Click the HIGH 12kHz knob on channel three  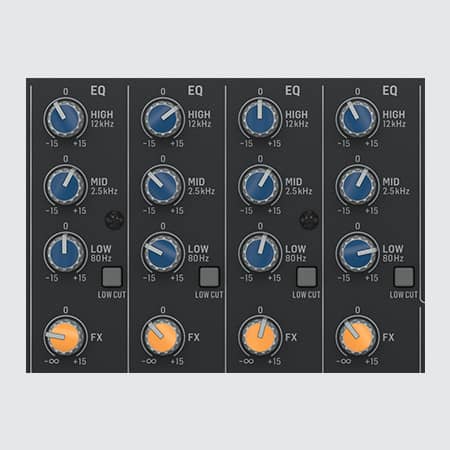260,118
